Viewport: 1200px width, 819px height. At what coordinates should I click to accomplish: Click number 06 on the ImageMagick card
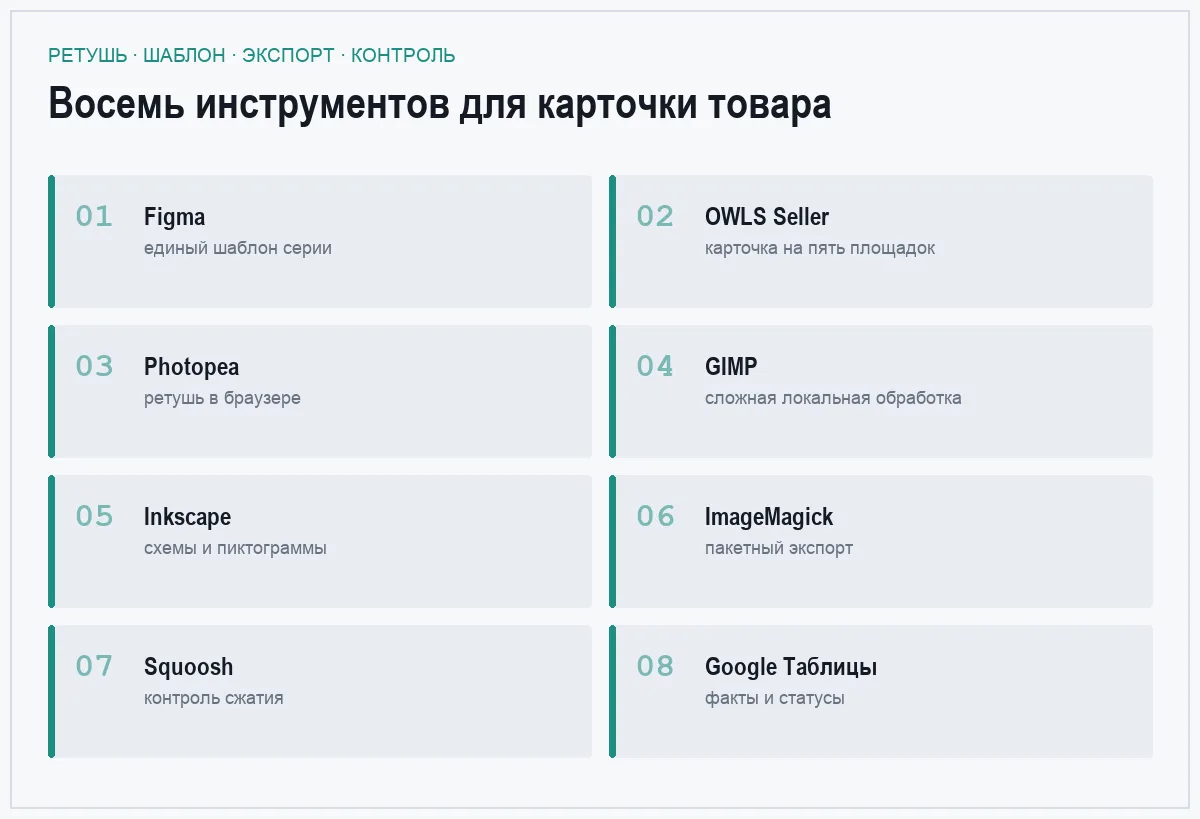pos(656,516)
